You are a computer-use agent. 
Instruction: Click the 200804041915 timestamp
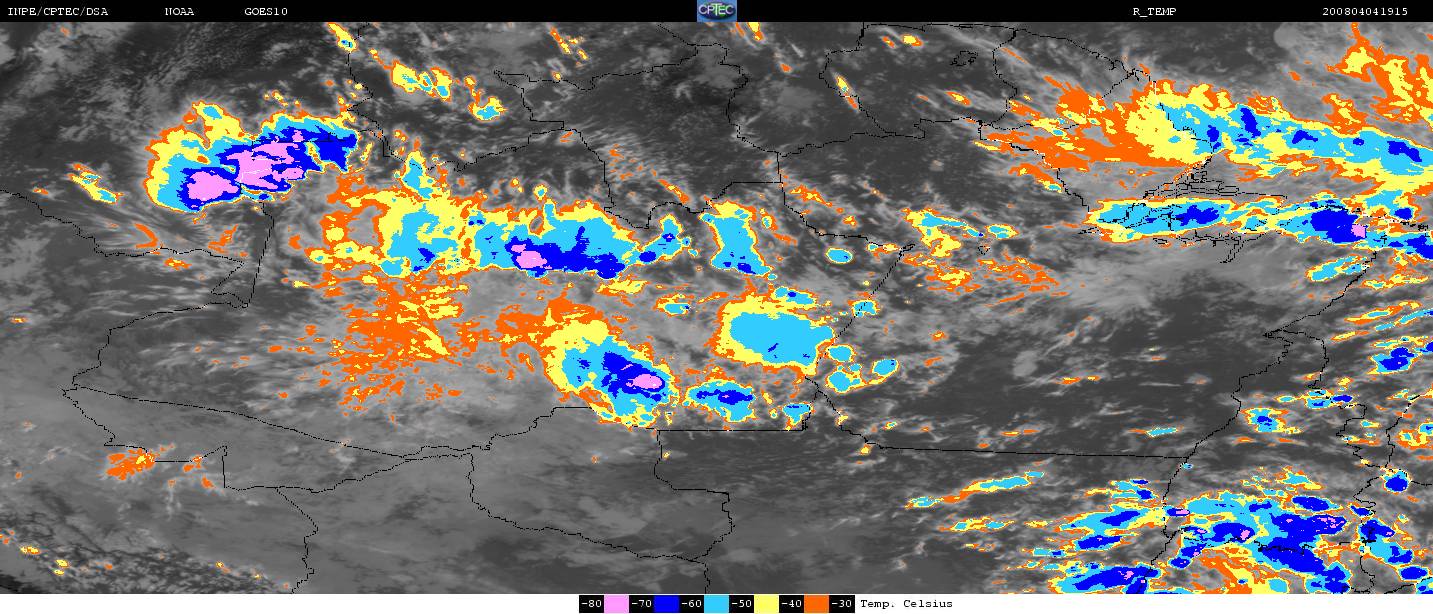coord(1365,12)
